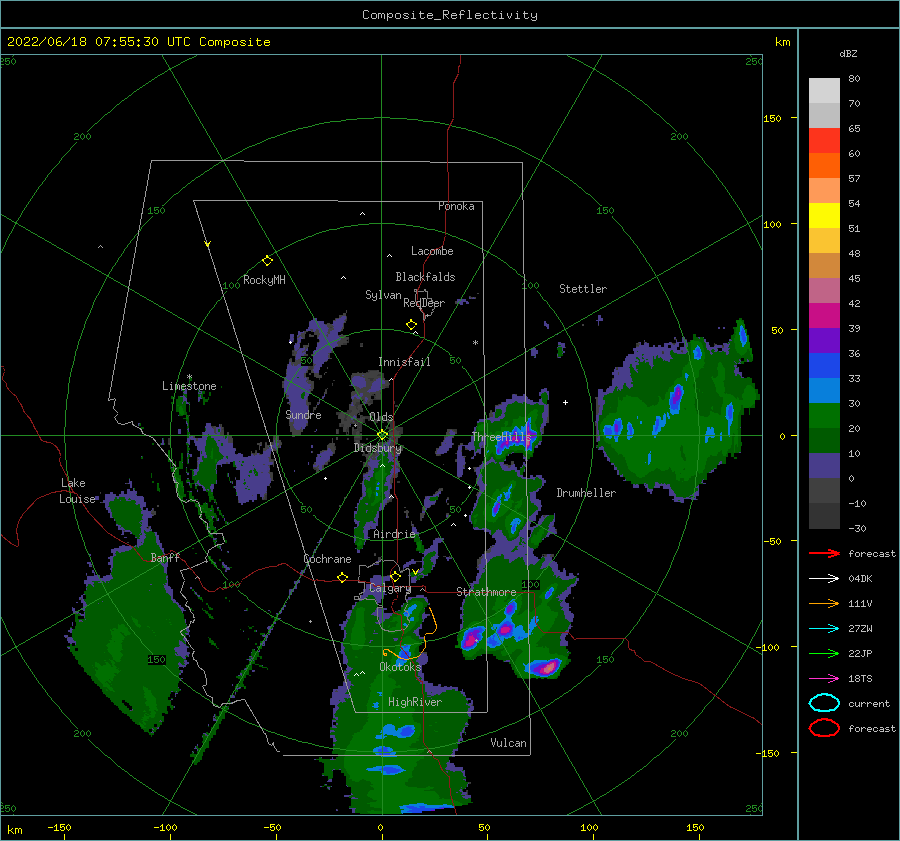Click the 'dBZ' legend heading

pos(848,53)
